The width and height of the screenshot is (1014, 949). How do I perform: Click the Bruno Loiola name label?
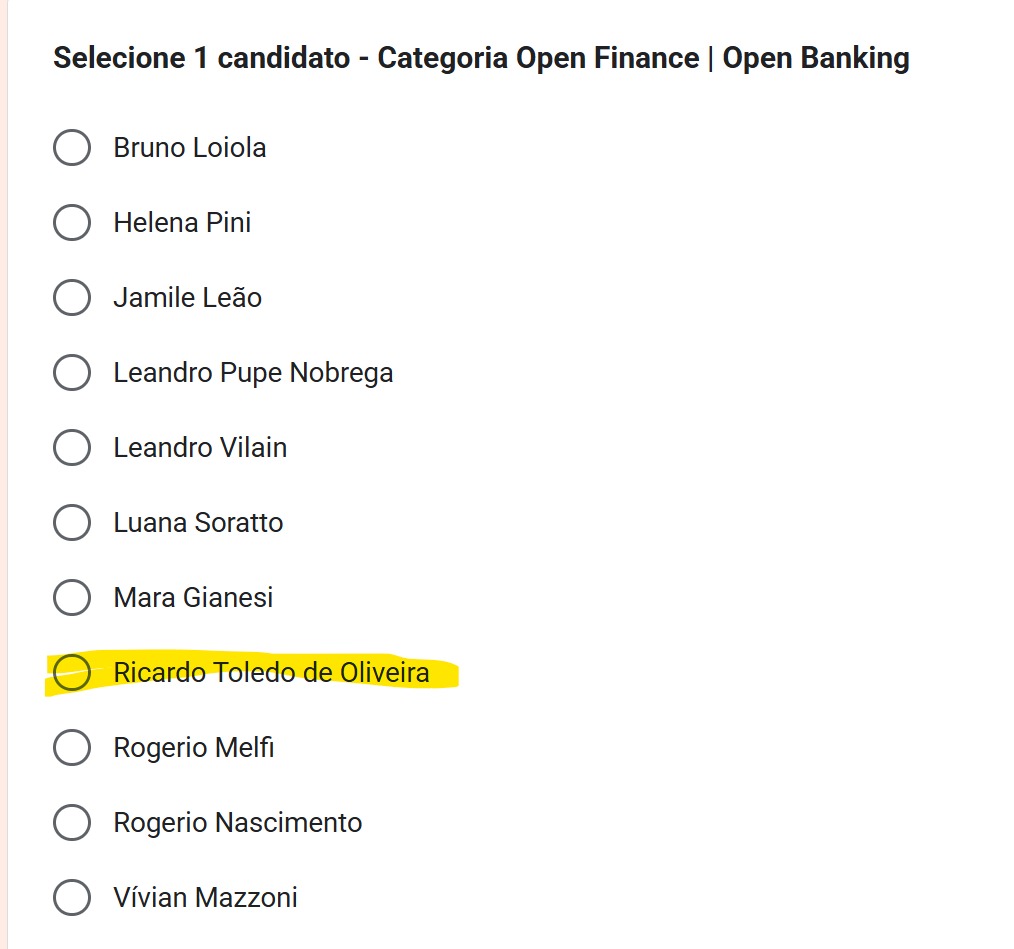tap(190, 148)
